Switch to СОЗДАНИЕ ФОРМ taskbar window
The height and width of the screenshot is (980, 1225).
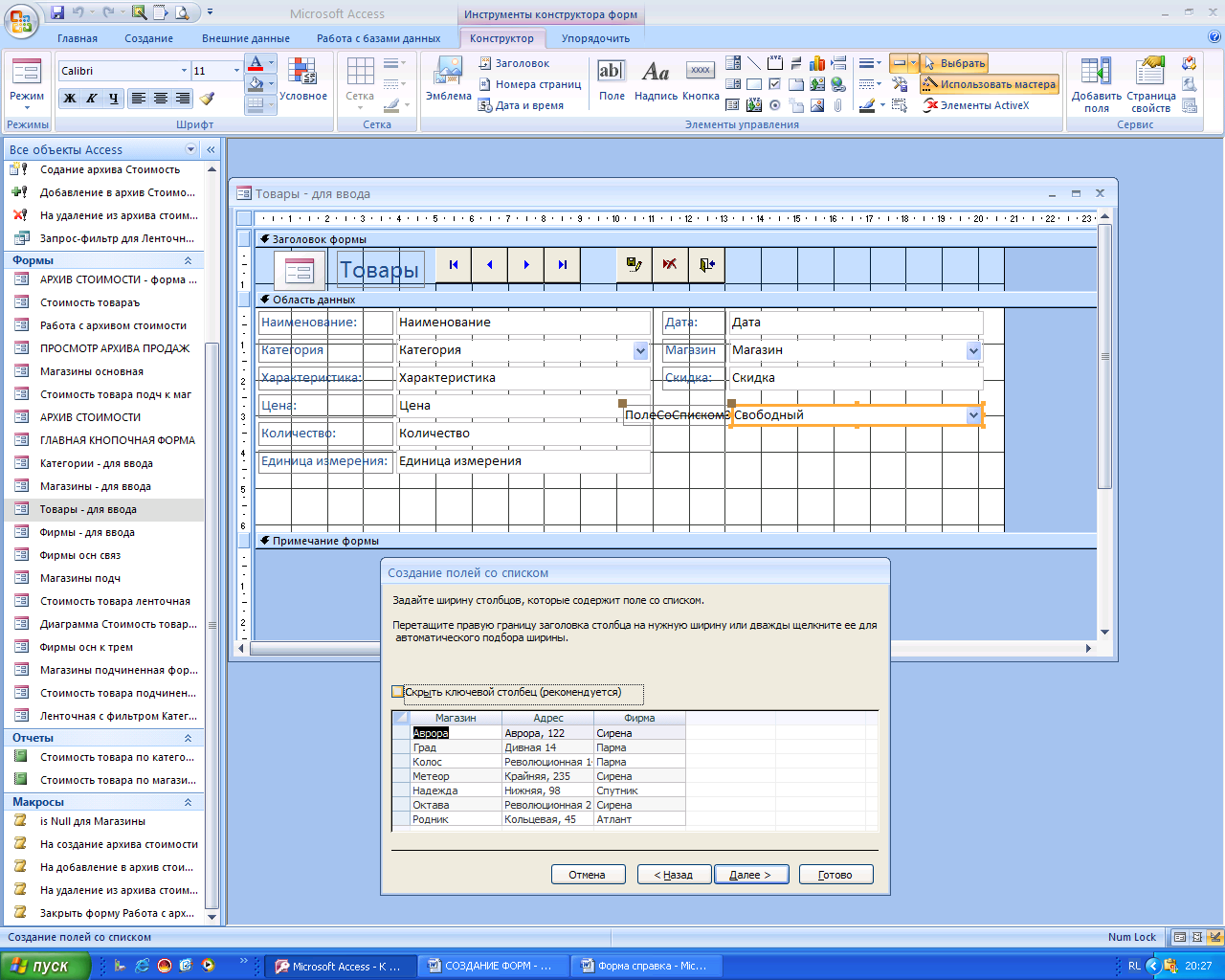[495, 966]
